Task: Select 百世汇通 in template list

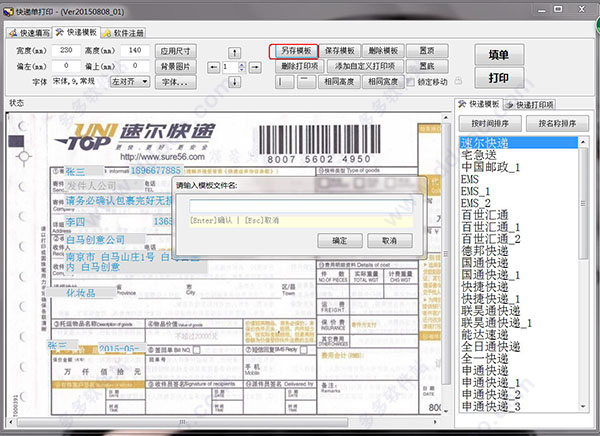Action: (x=518, y=215)
